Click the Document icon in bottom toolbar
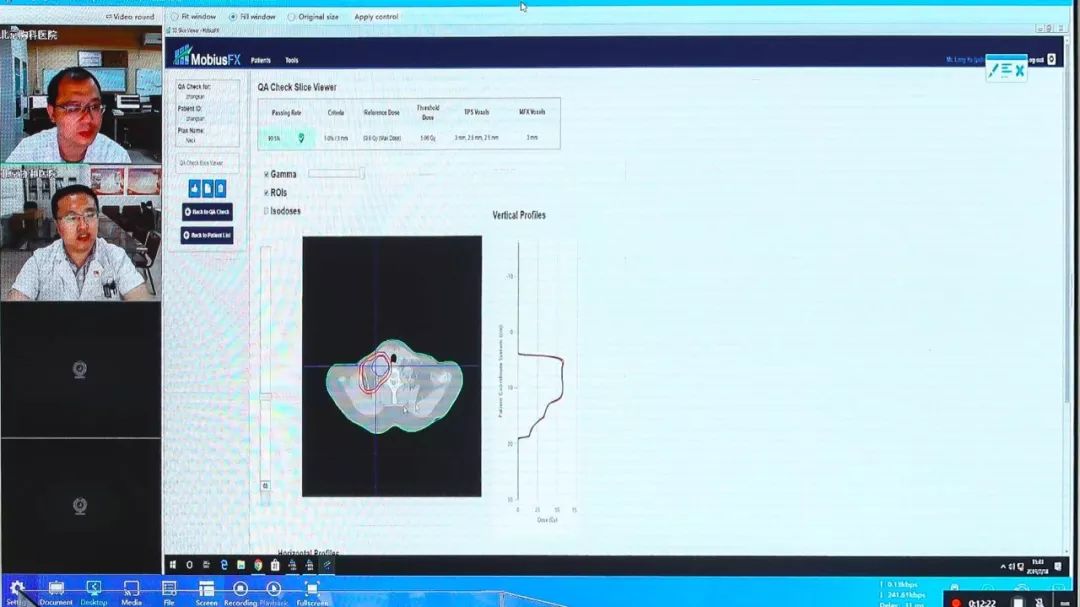This screenshot has width=1080, height=607. pos(56,589)
